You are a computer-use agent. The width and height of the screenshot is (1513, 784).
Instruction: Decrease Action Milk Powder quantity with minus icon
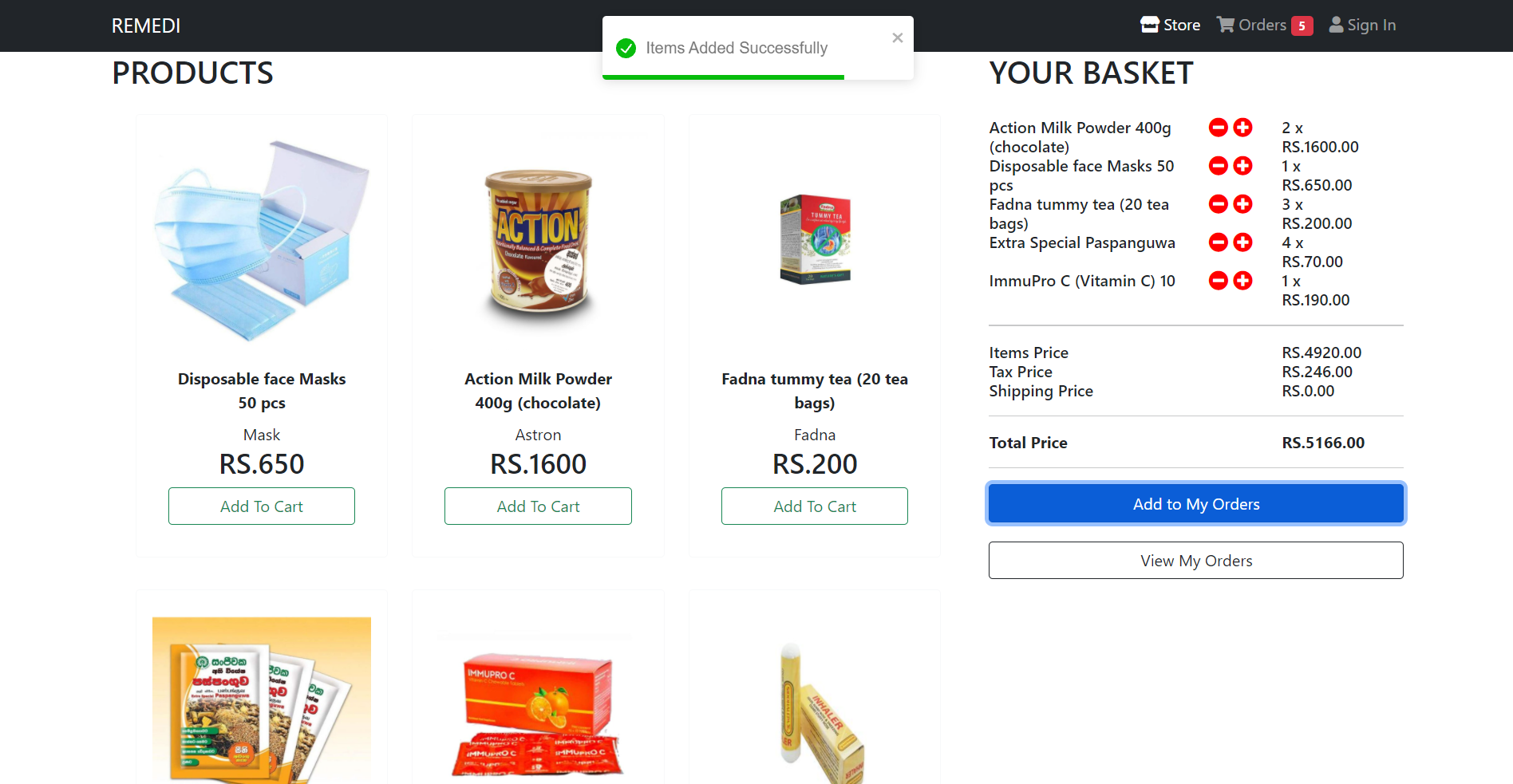1219,128
